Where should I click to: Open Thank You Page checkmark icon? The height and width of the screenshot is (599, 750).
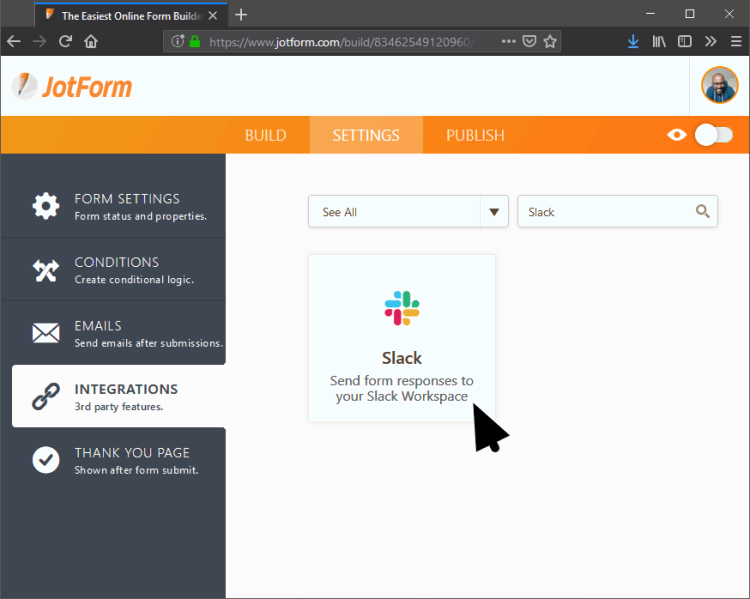[x=45, y=460]
